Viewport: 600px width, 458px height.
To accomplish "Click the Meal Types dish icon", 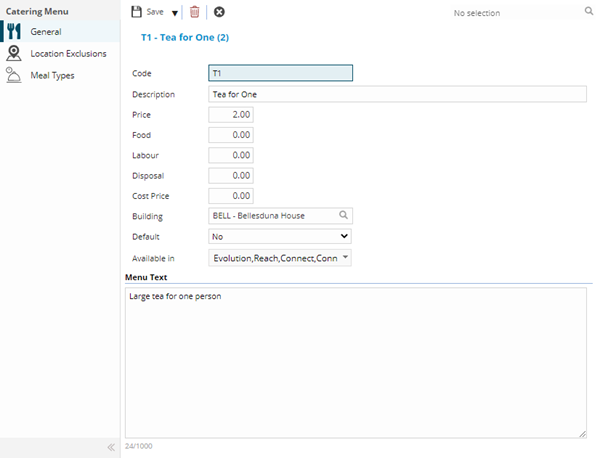I will point(14,75).
